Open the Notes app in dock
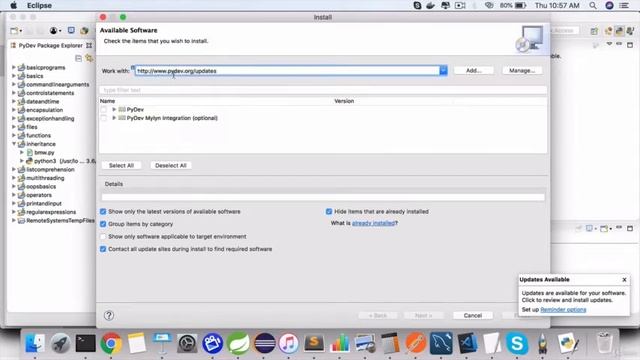The height and width of the screenshot is (360, 640). coord(136,343)
